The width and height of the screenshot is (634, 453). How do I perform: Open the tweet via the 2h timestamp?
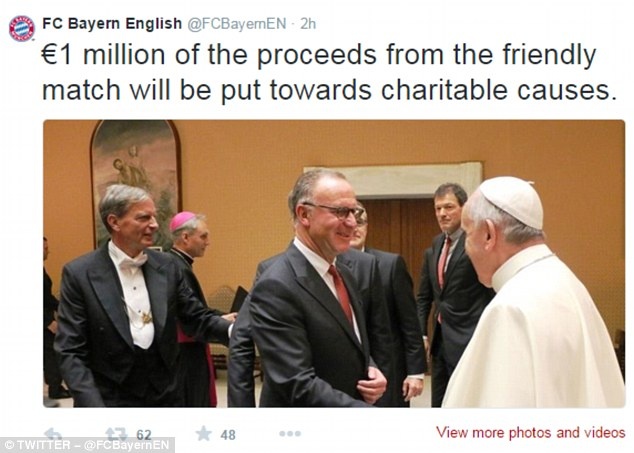308,24
